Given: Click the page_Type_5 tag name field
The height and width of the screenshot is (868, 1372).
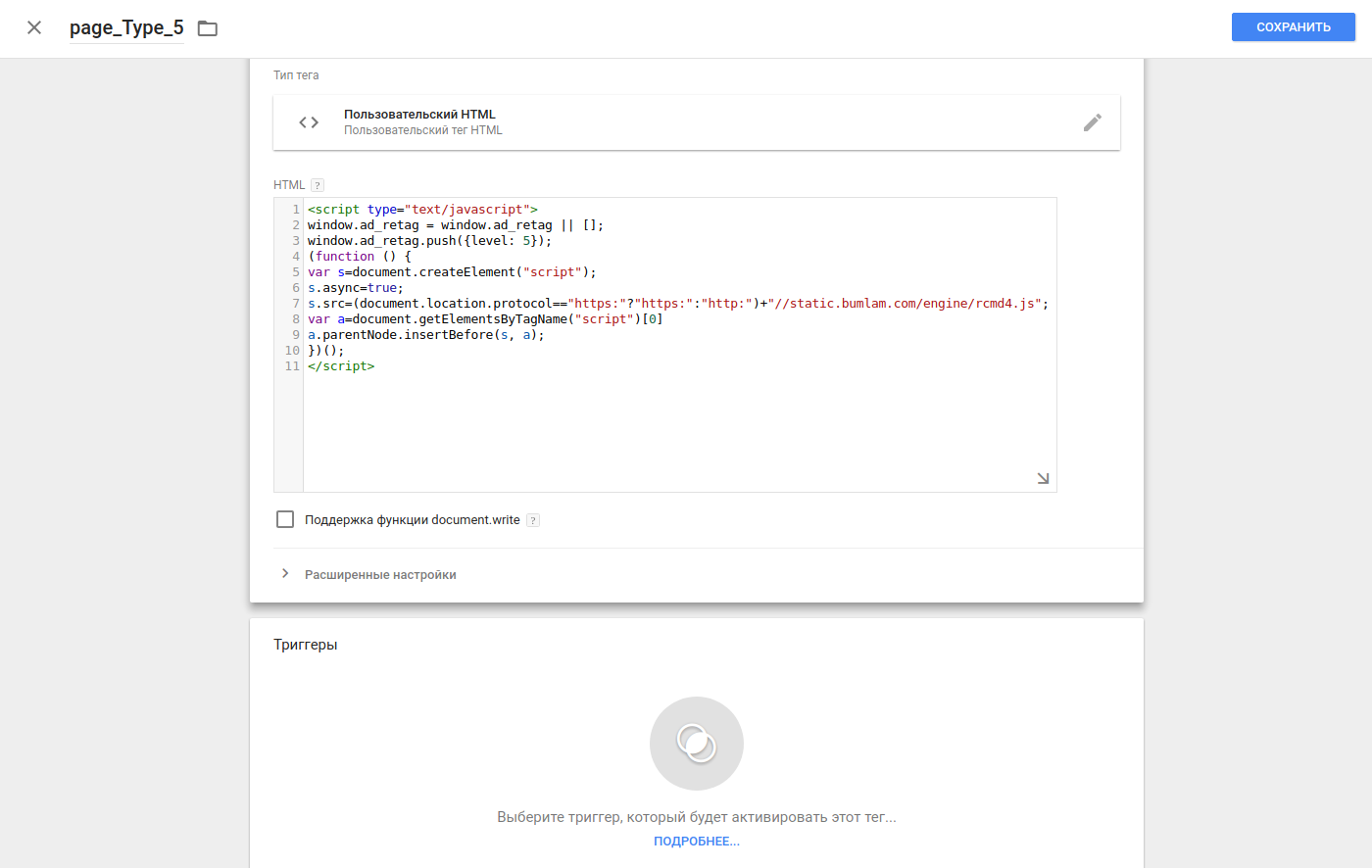Looking at the screenshot, I should pyautogui.click(x=126, y=28).
